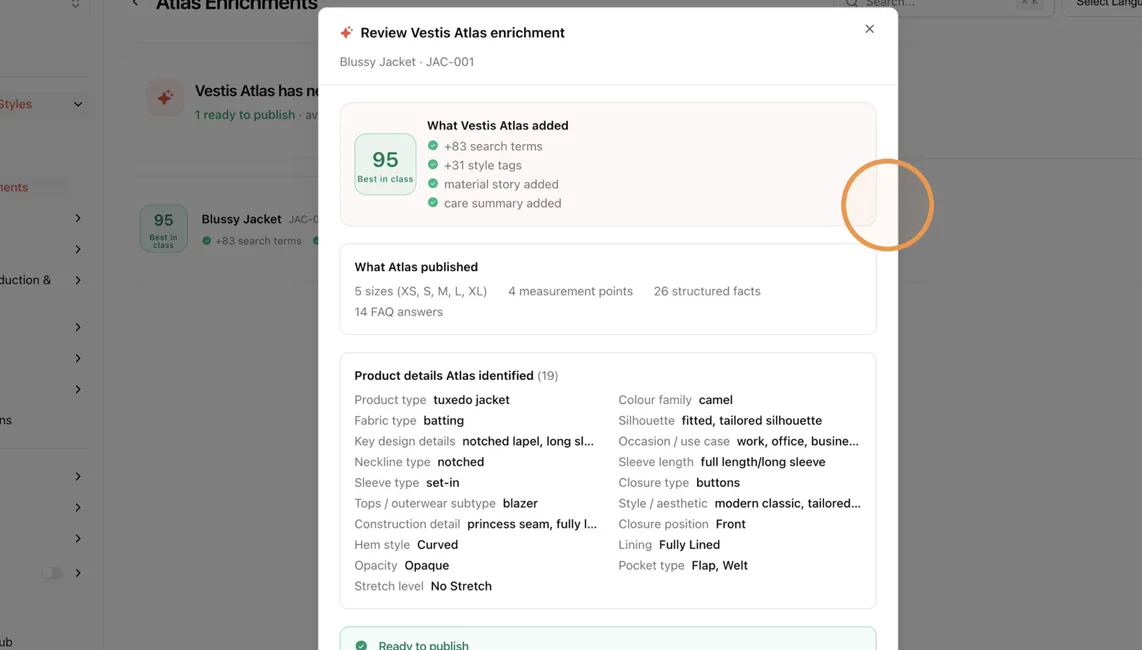Expand the chevron beside the sidebar toggle switch

78,573
